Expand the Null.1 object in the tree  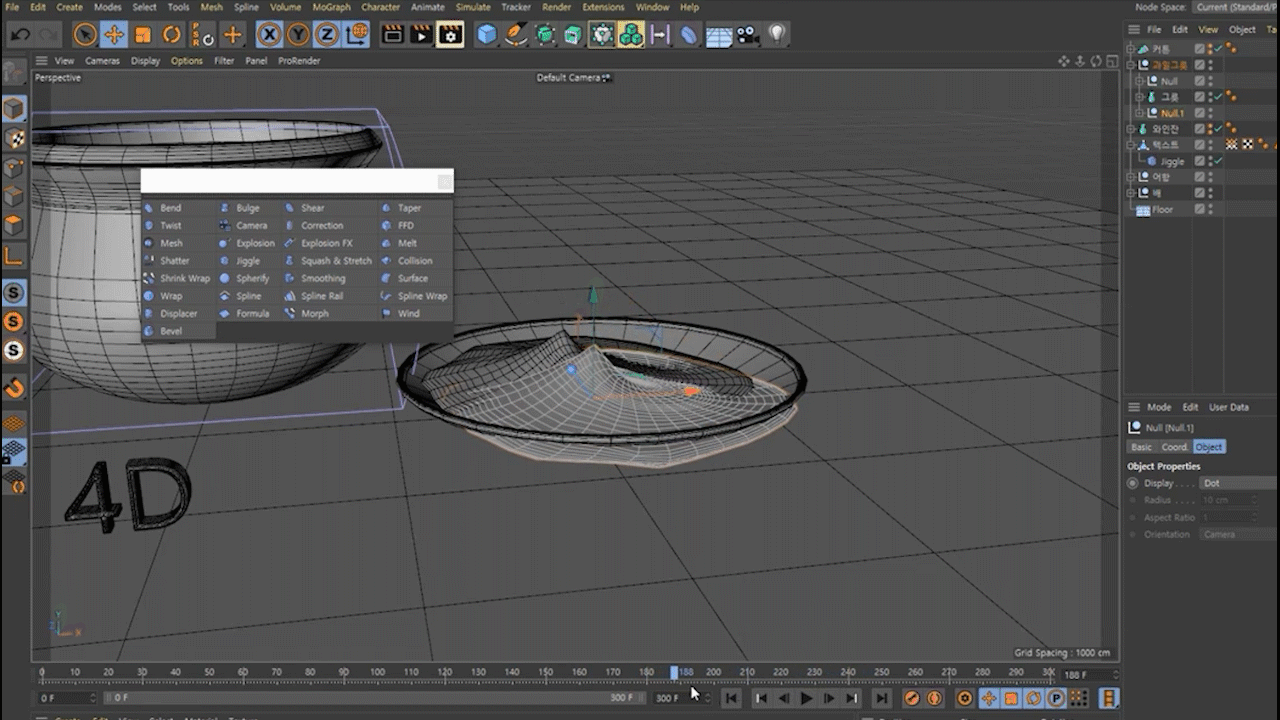point(1139,113)
